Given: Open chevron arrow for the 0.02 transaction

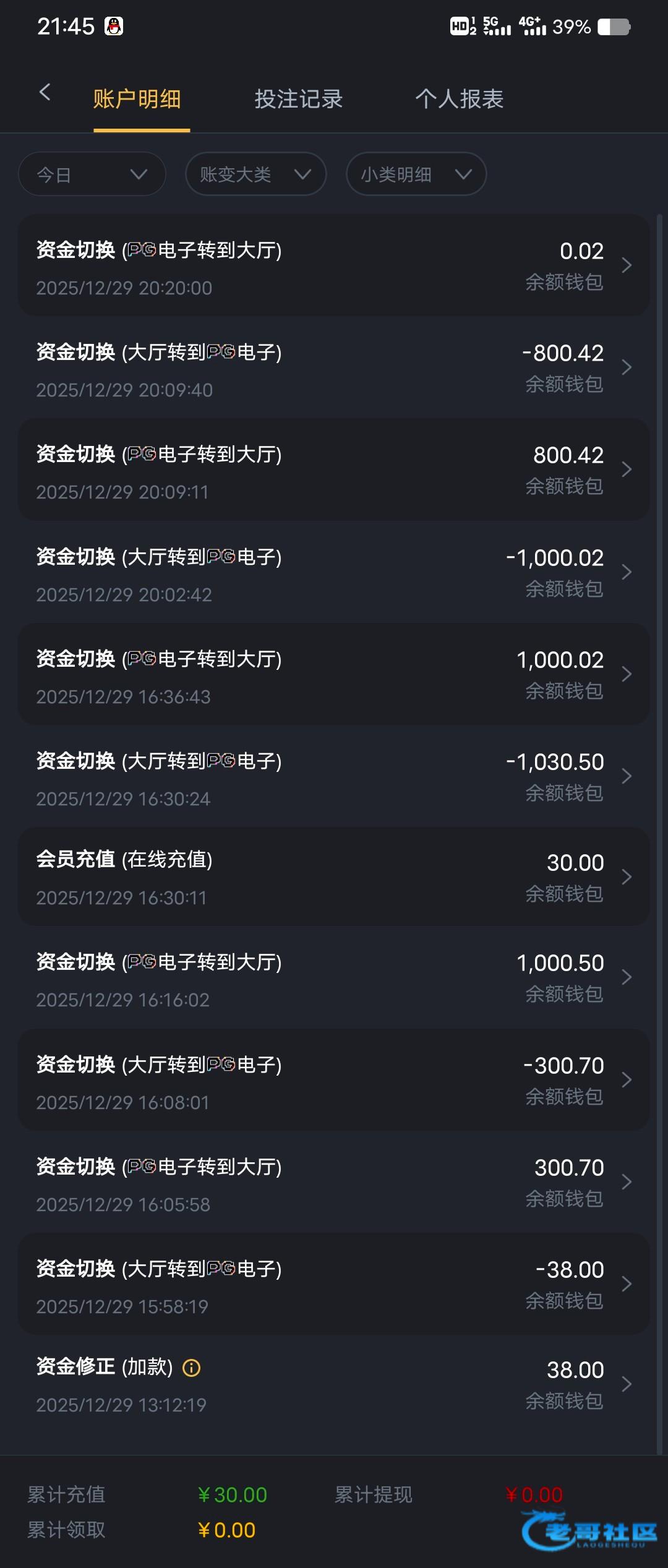Looking at the screenshot, I should tap(627, 265).
